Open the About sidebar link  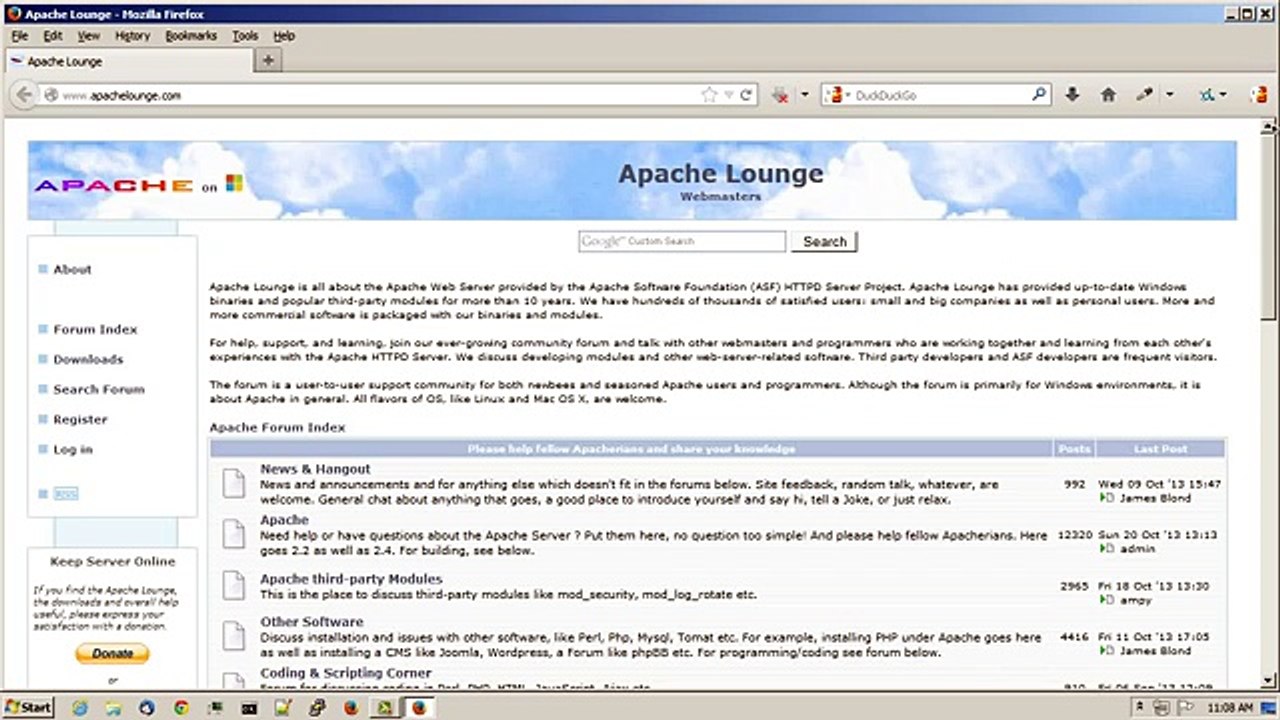72,269
